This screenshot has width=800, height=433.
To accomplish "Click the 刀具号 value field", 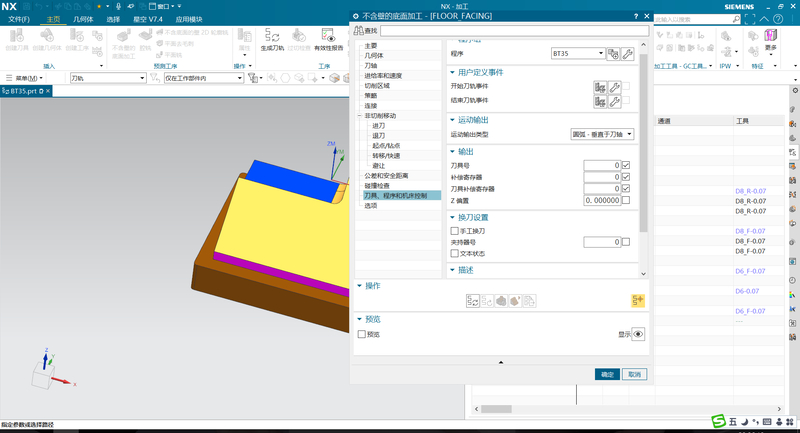I will tap(602, 165).
